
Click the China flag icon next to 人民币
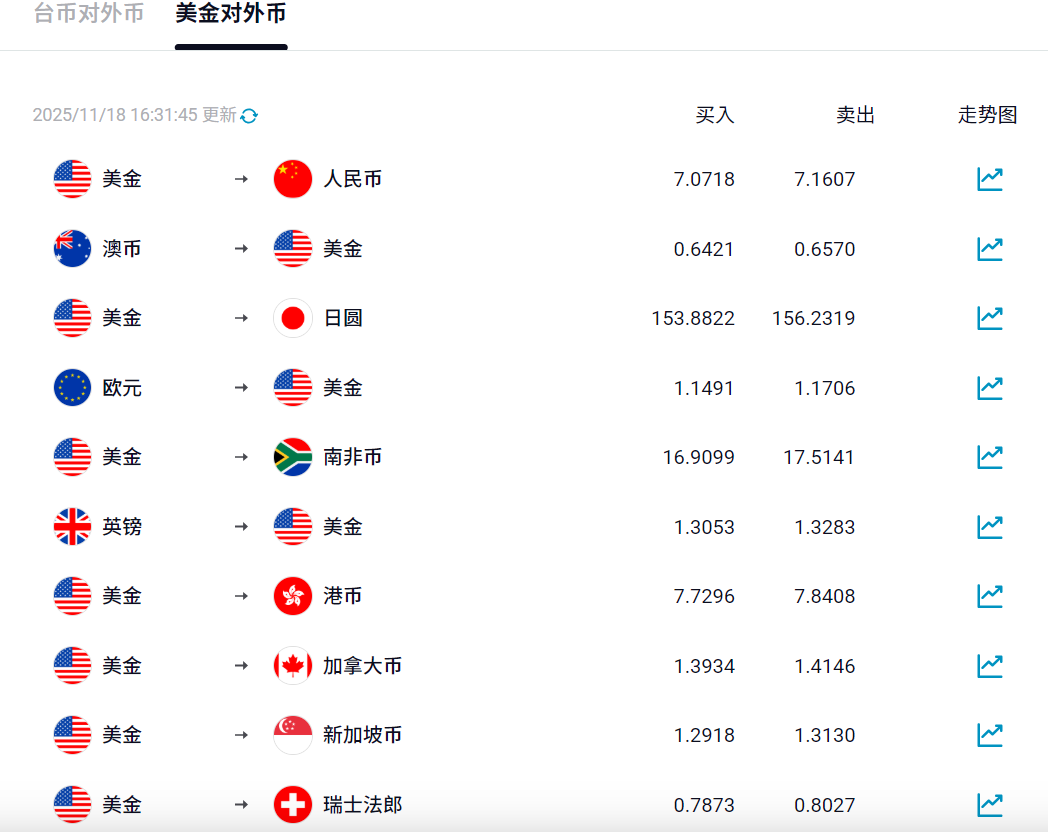click(292, 179)
